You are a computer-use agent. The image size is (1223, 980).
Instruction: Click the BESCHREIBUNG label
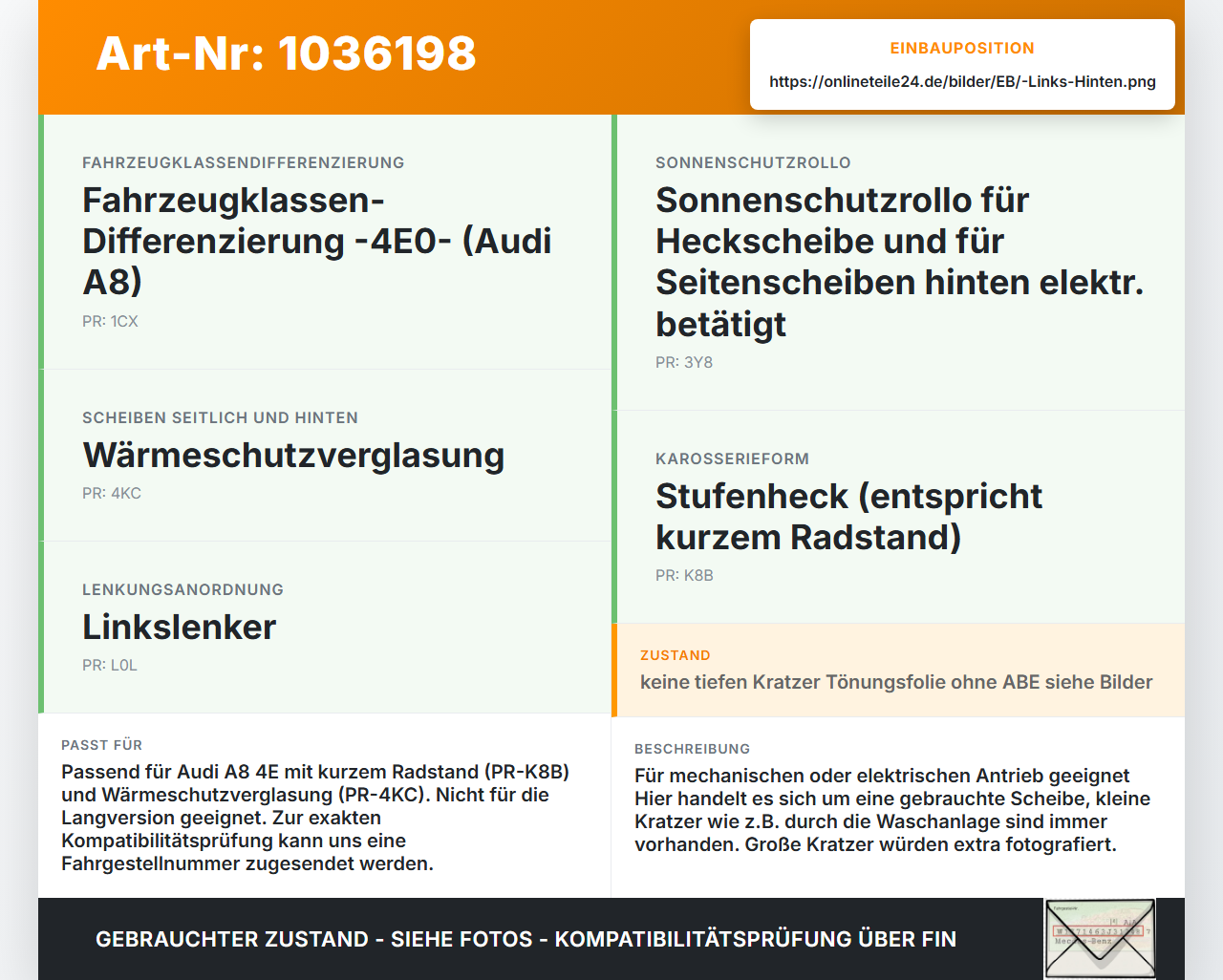point(692,749)
